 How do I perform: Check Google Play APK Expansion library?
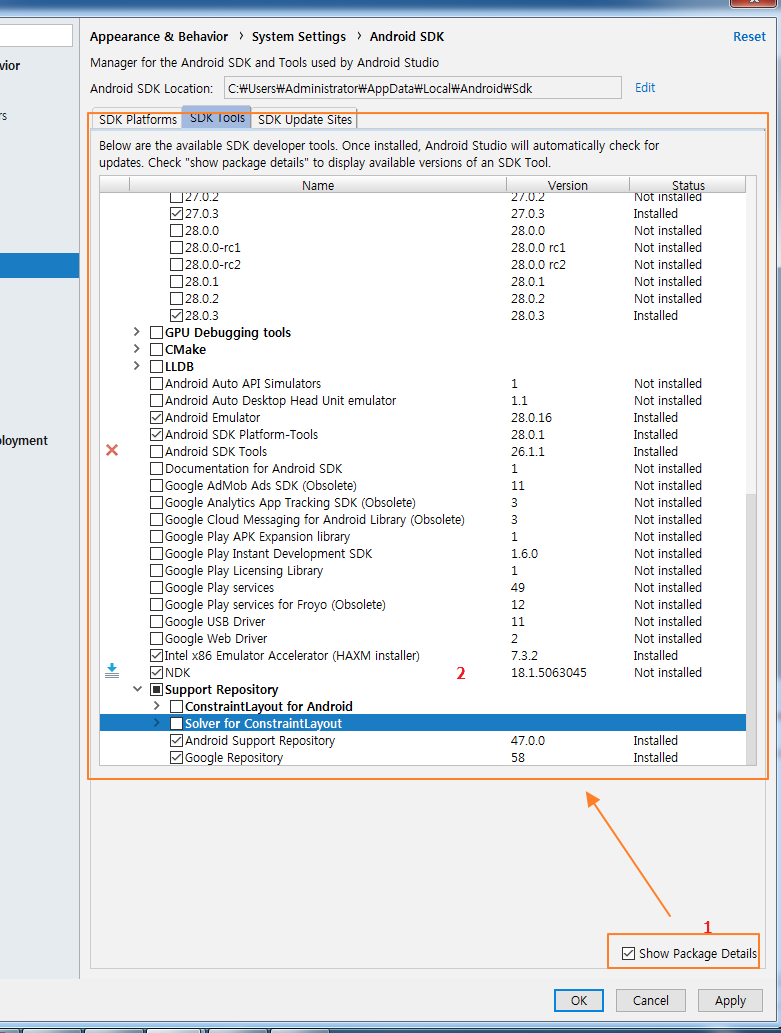(x=156, y=537)
